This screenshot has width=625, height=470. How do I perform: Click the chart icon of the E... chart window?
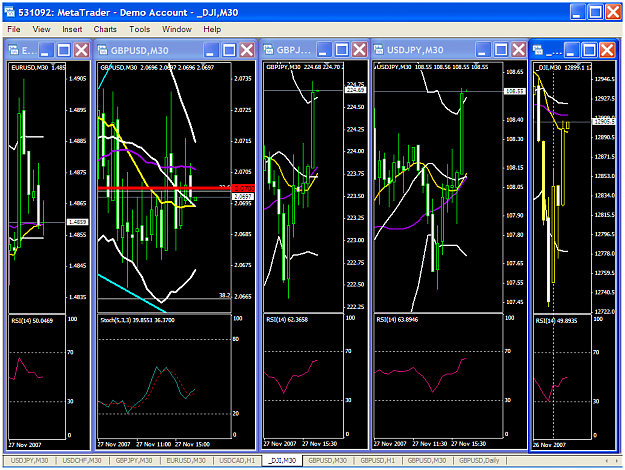click(13, 50)
